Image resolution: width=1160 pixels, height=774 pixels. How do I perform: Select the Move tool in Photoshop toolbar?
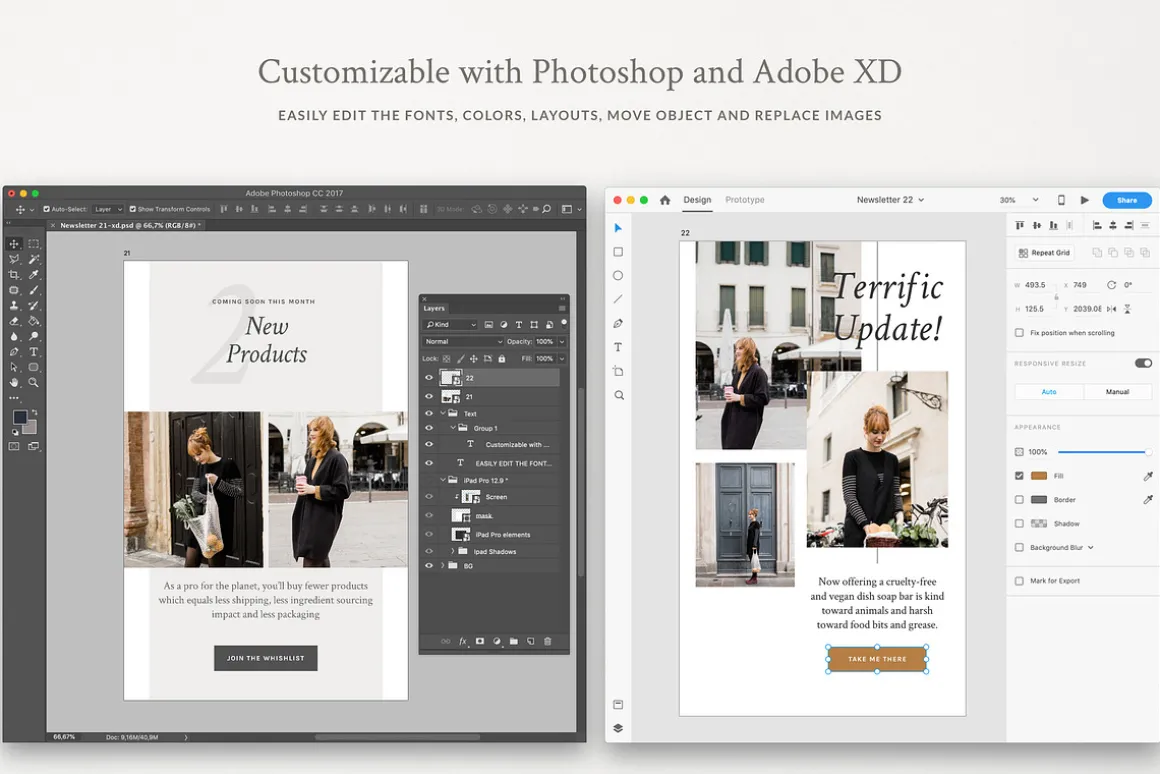(14, 243)
